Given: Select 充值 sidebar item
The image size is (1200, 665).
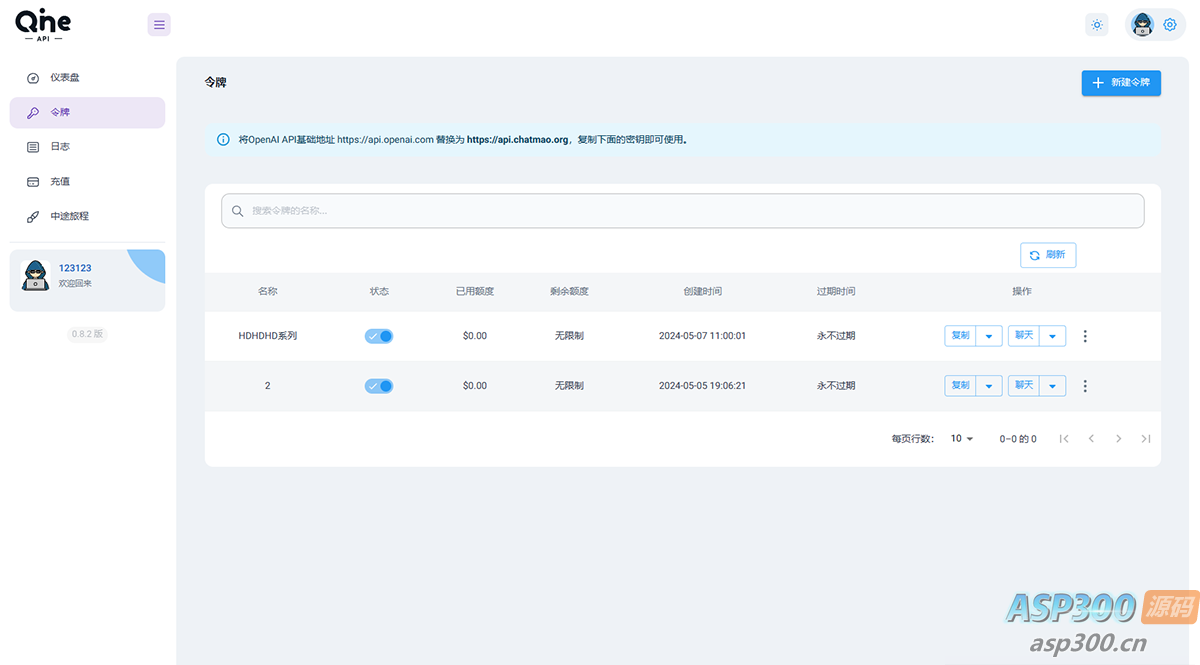Looking at the screenshot, I should (60, 182).
